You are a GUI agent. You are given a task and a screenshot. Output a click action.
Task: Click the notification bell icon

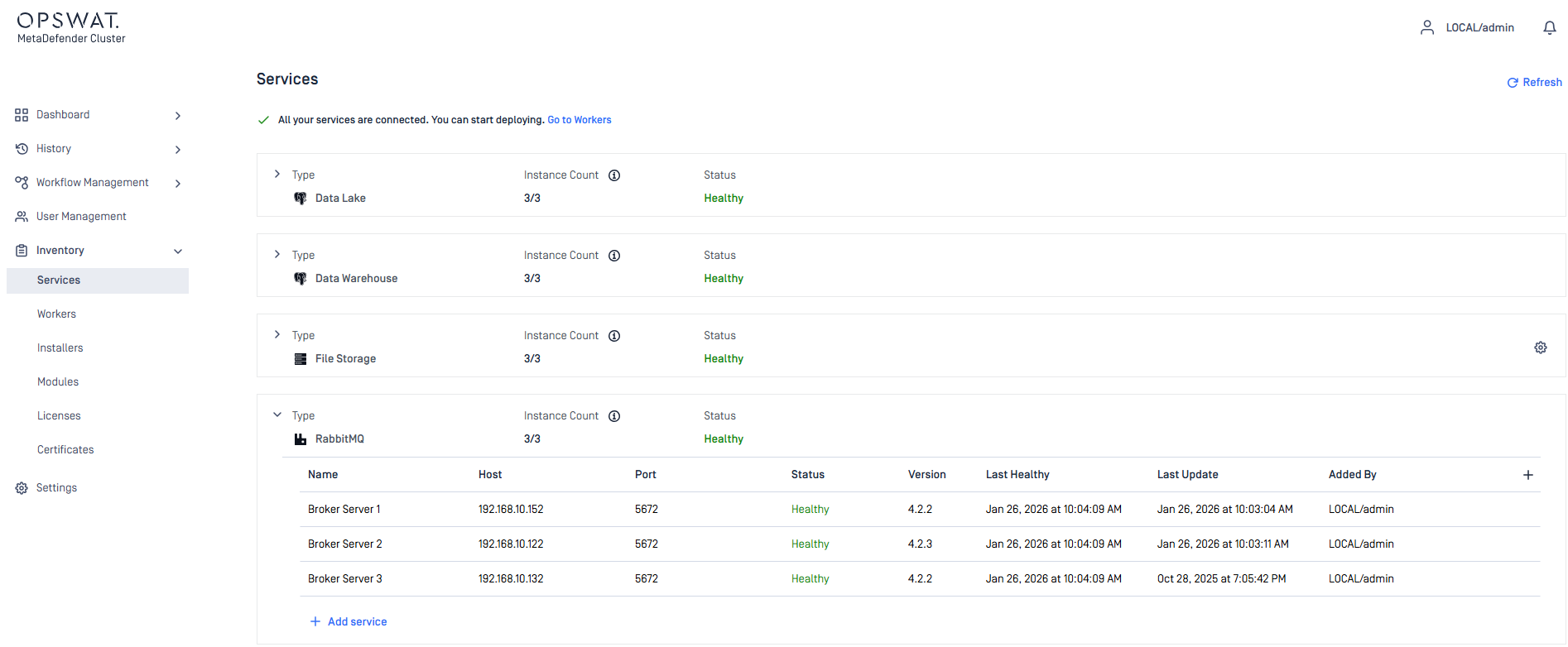pyautogui.click(x=1549, y=28)
